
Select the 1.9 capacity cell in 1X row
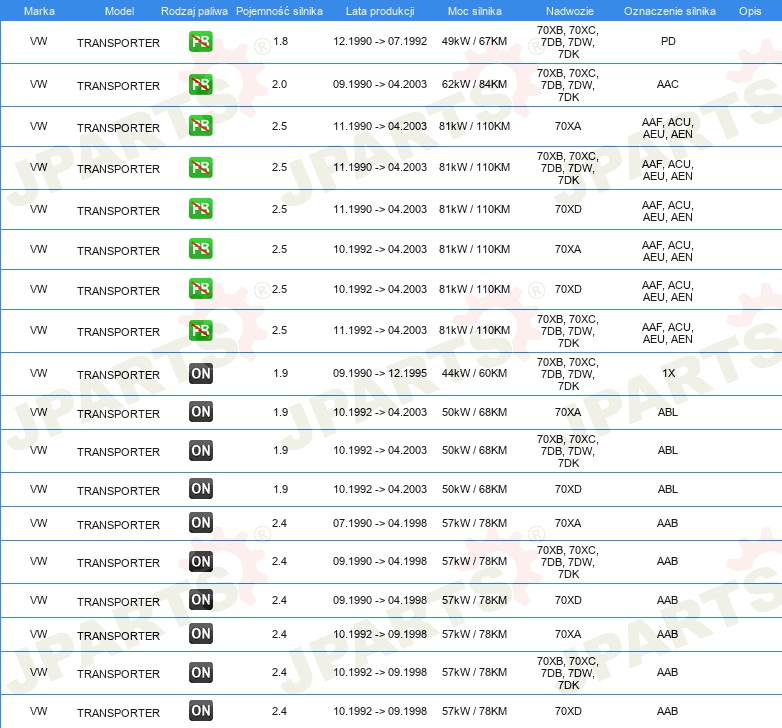click(280, 373)
